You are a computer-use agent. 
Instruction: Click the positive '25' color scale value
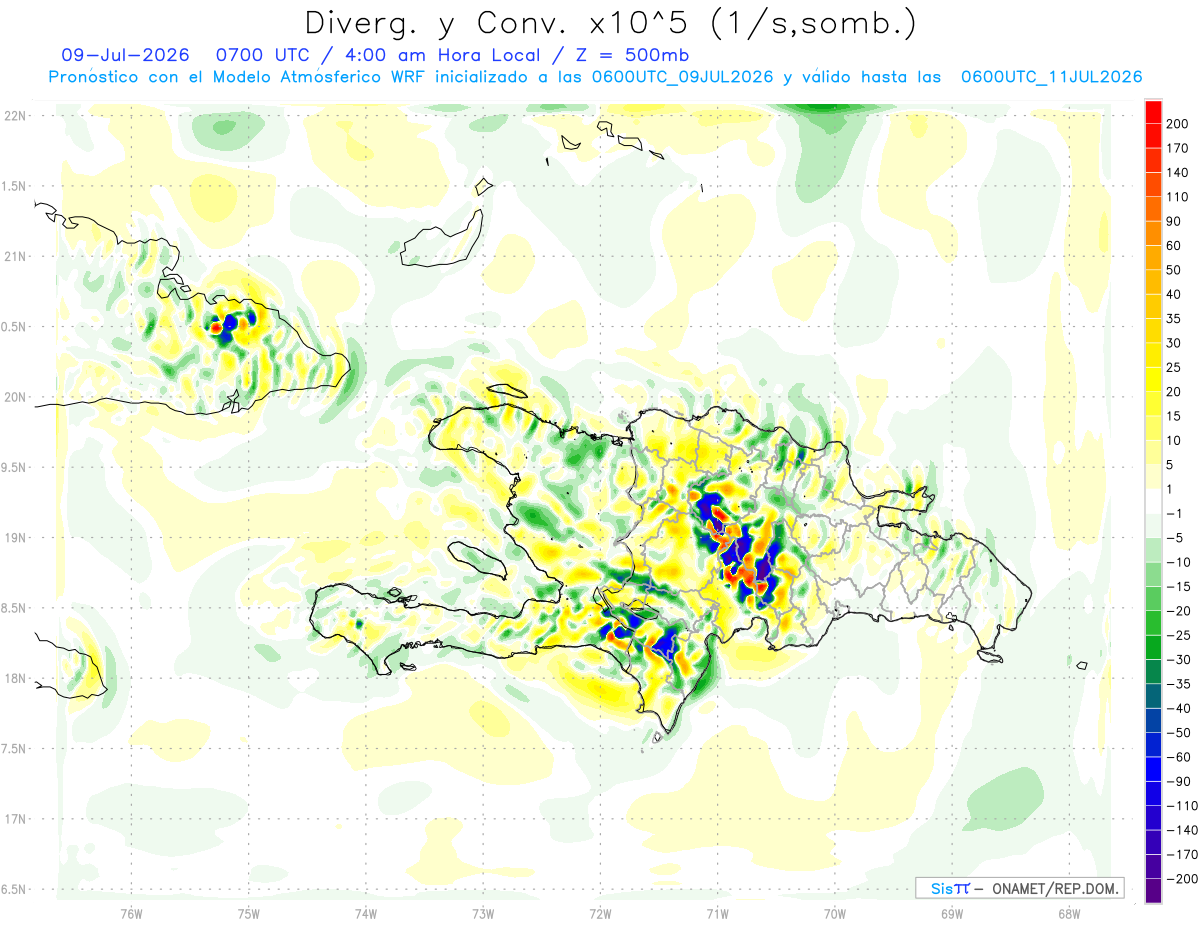click(x=1175, y=367)
